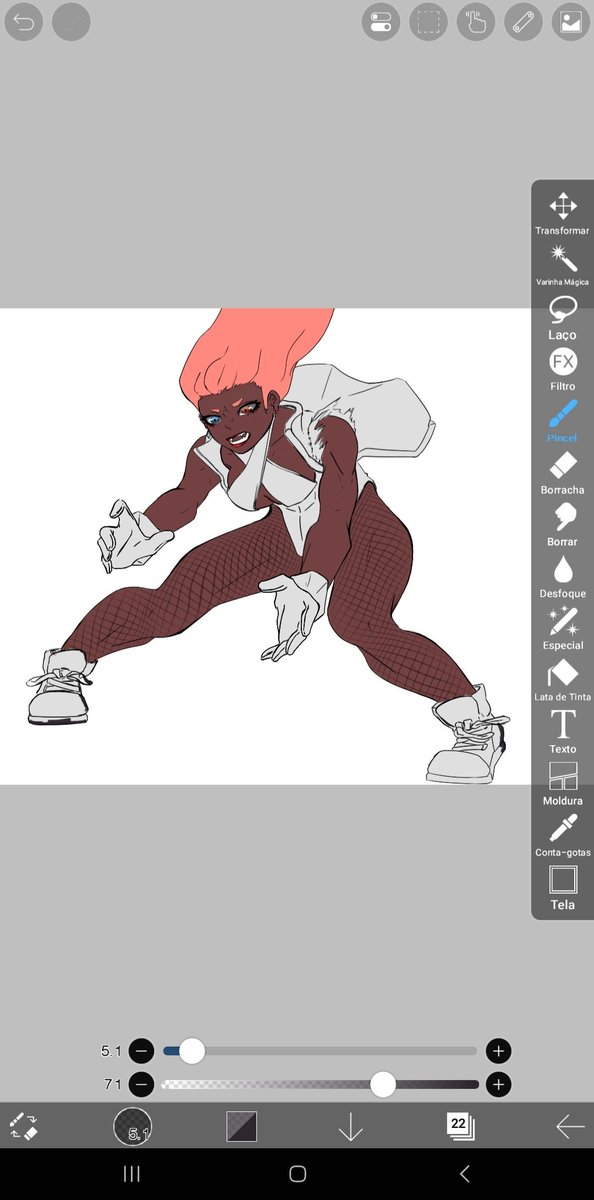
Task: Select the Varinha Mágica tool
Action: pos(562,265)
